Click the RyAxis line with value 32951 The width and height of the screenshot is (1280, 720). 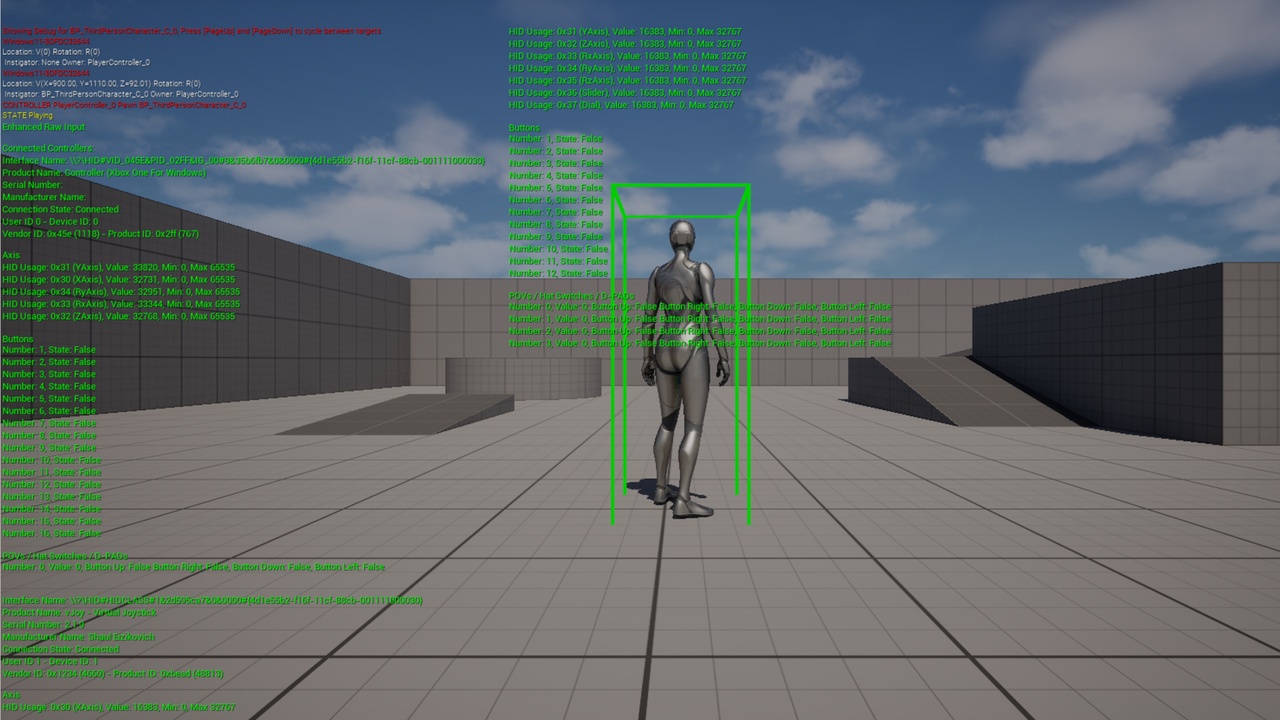coord(119,292)
